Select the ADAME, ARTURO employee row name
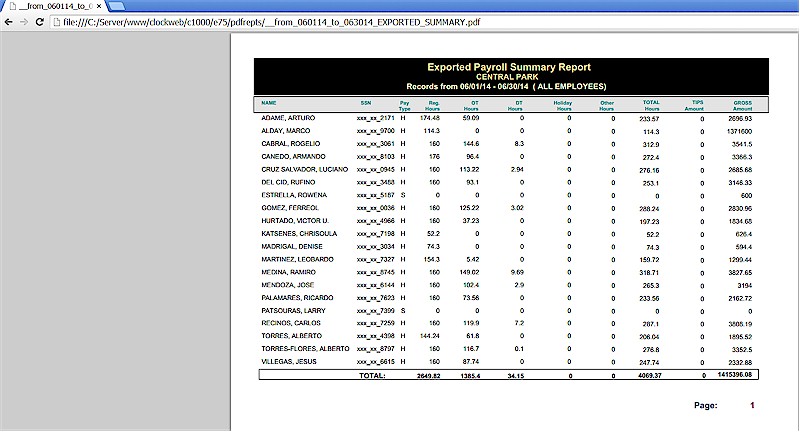The height and width of the screenshot is (432, 800). tap(289, 118)
